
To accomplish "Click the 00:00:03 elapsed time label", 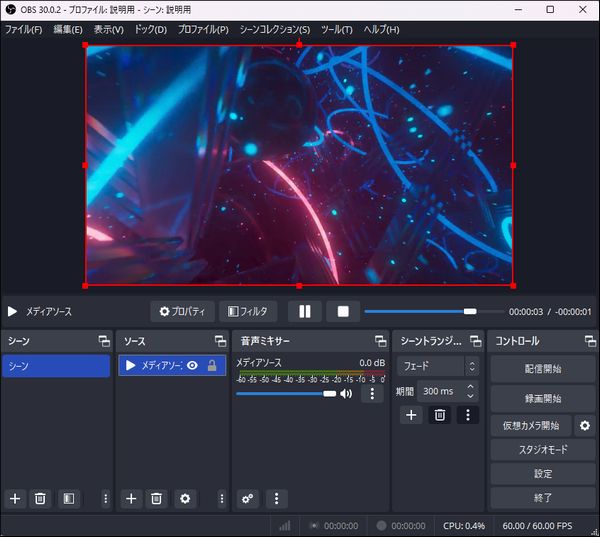I will (526, 312).
